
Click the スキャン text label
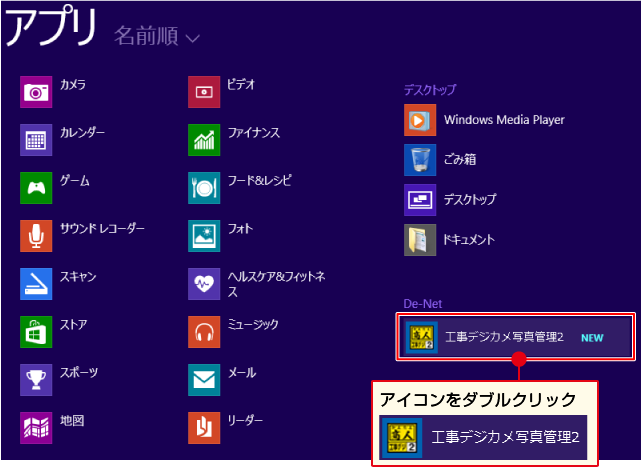pyautogui.click(x=78, y=276)
